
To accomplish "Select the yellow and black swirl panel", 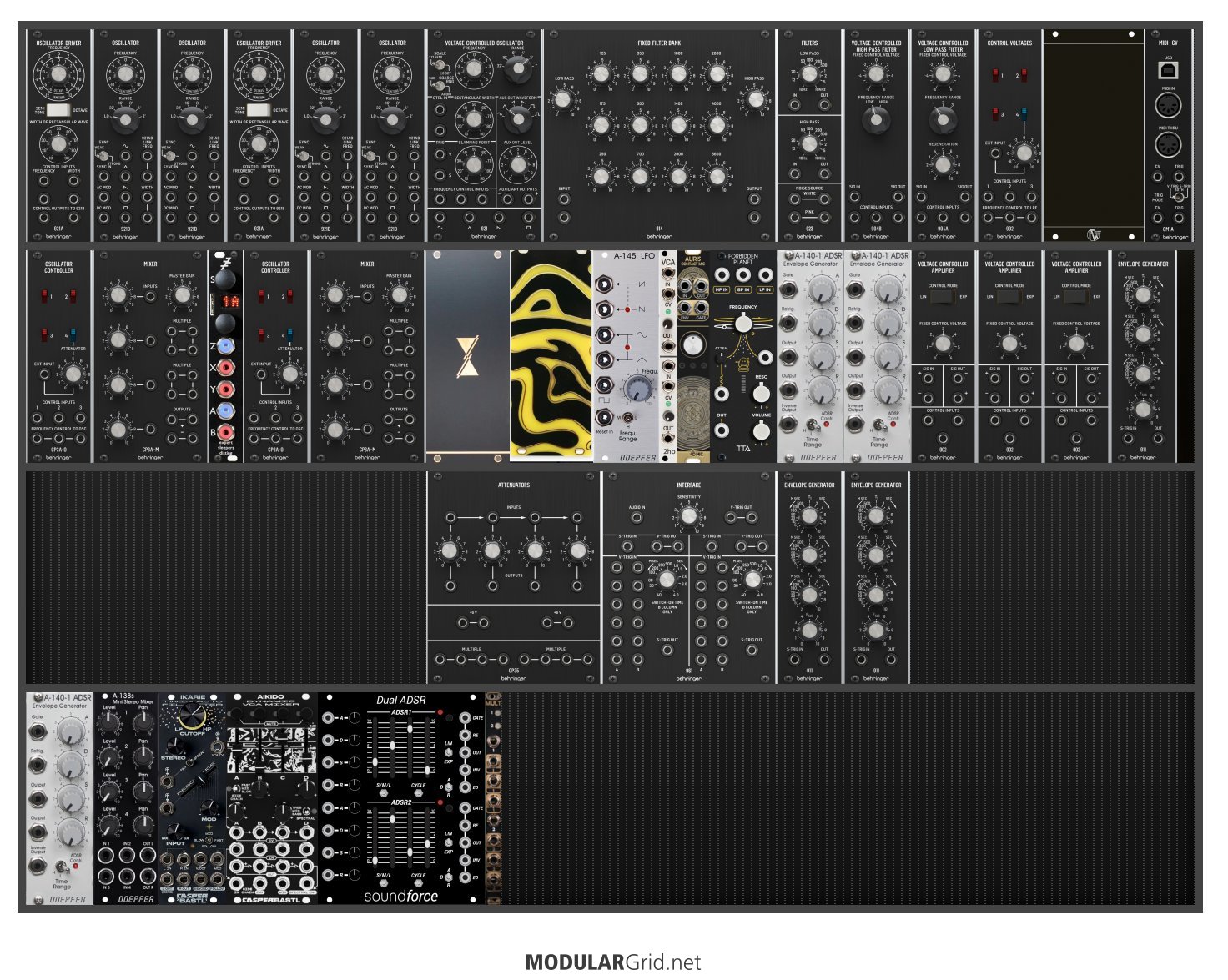I will [551, 356].
